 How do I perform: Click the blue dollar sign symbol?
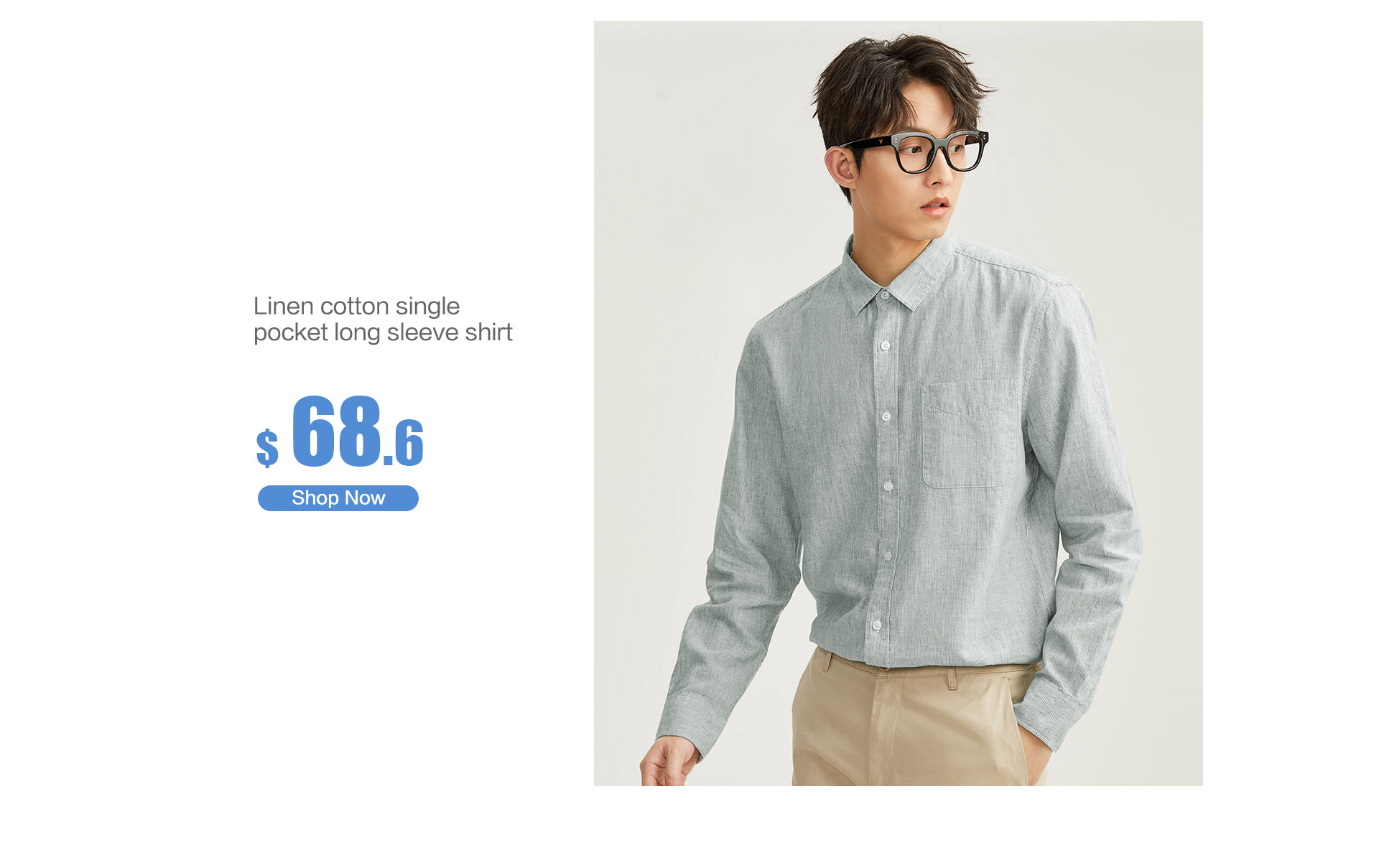pos(267,448)
